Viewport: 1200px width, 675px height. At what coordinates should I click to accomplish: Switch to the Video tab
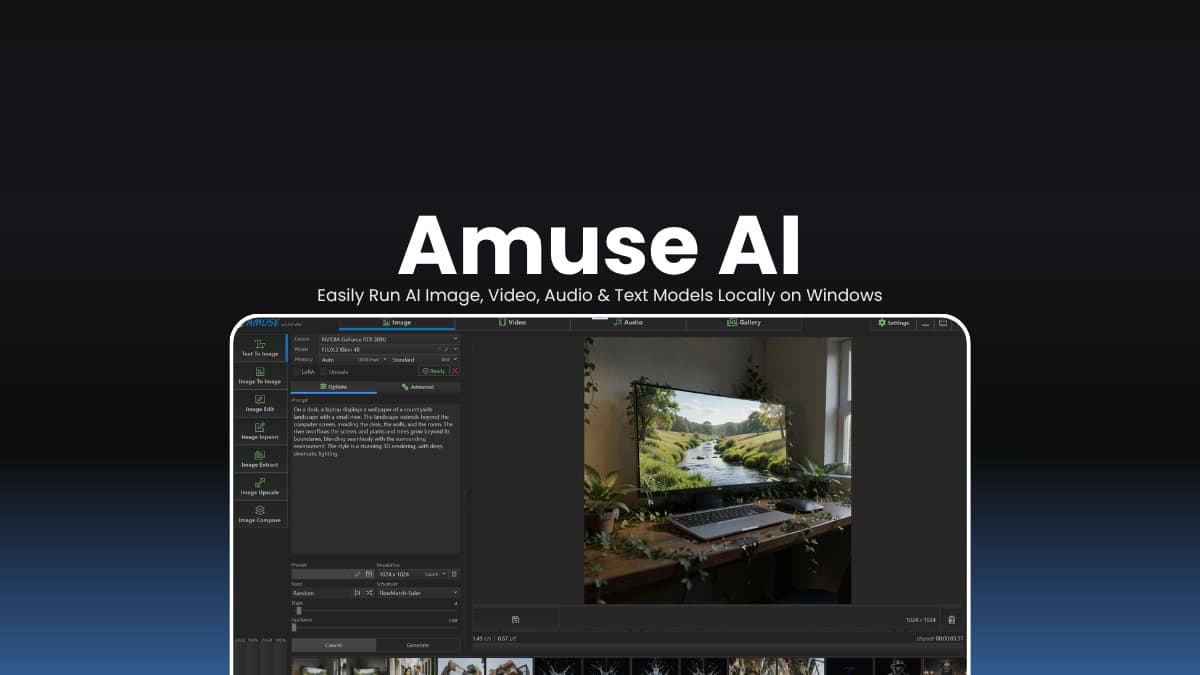[513, 323]
